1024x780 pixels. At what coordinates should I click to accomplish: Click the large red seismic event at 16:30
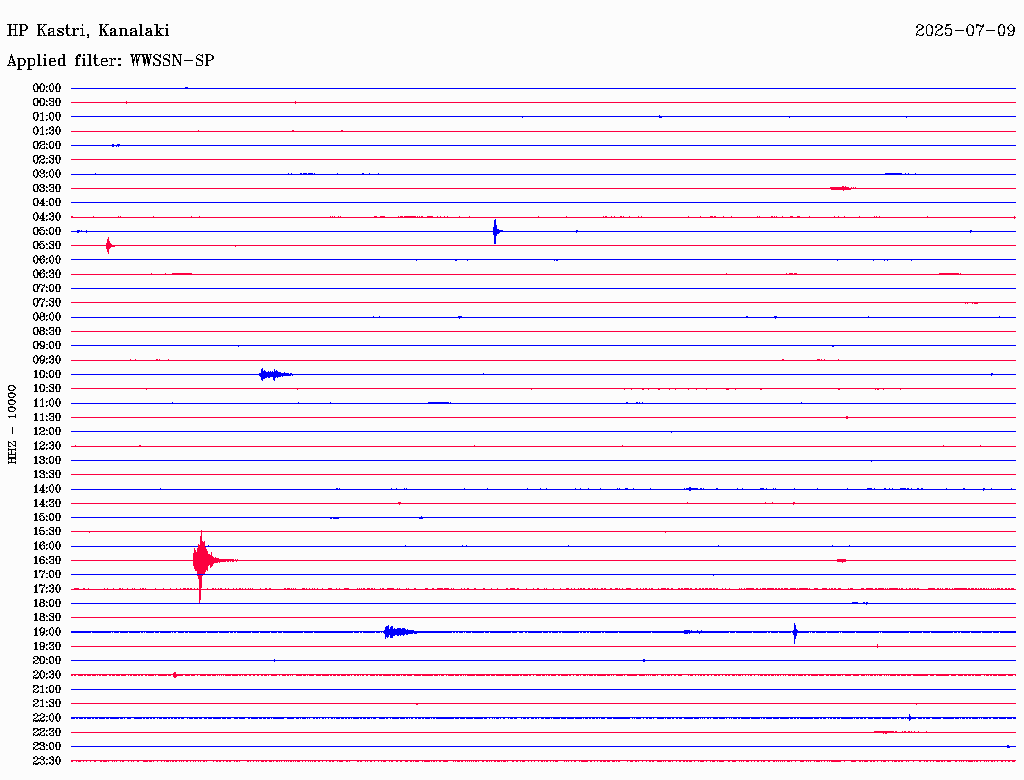coord(204,561)
